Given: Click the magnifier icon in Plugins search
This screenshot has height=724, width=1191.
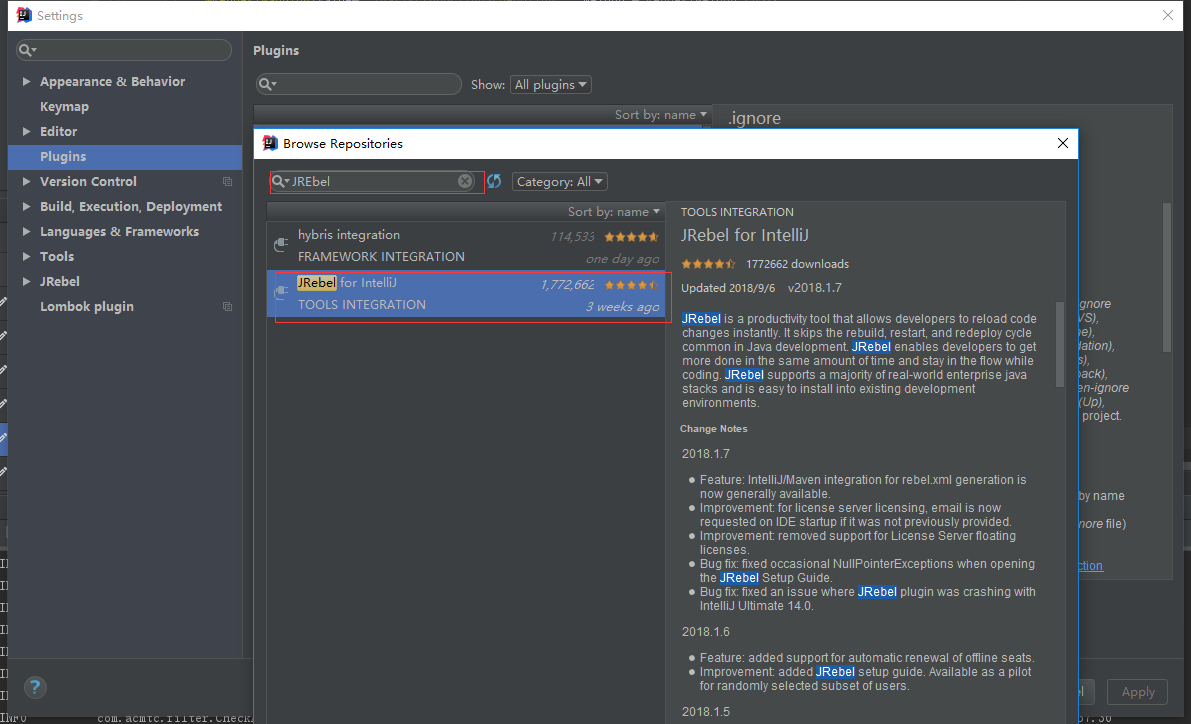Looking at the screenshot, I should pyautogui.click(x=266, y=85).
